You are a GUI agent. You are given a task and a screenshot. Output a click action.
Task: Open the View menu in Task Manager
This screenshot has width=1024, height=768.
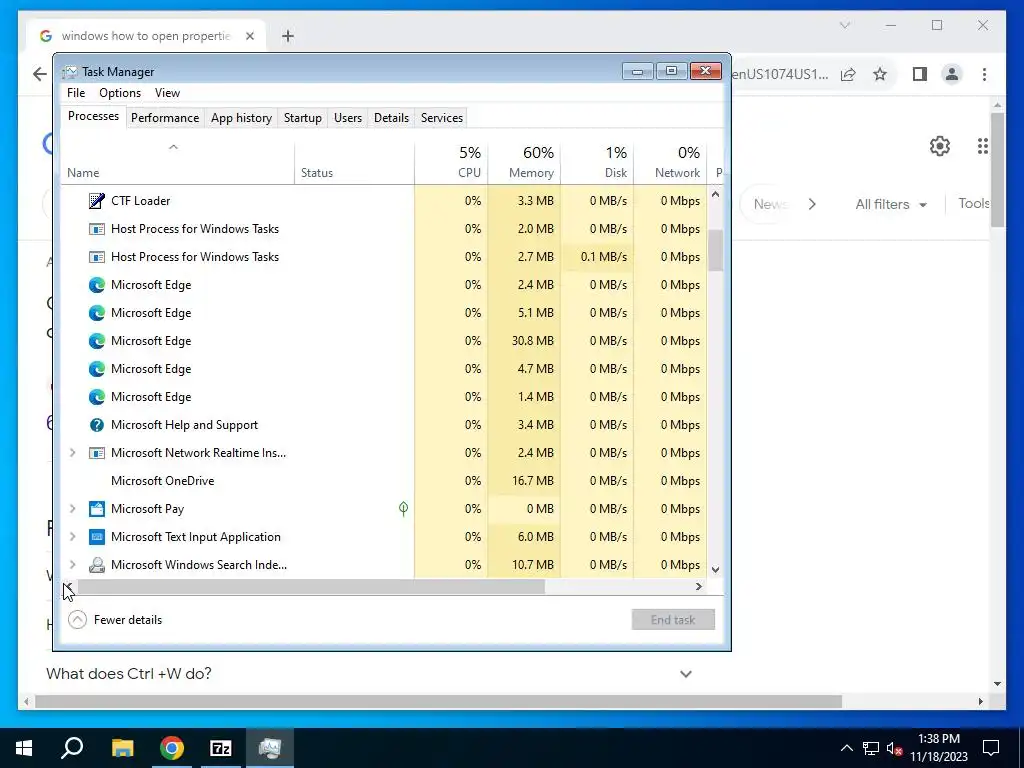click(167, 93)
